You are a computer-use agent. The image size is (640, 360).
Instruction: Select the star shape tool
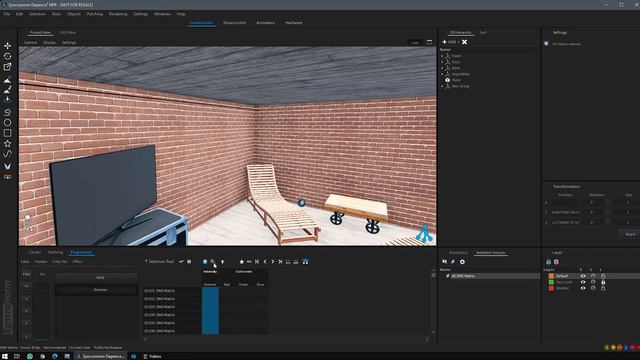coord(7,144)
